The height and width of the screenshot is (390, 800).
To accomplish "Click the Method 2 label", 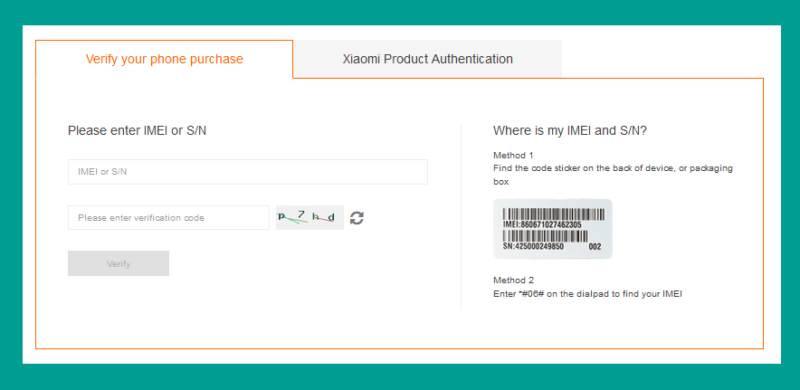I will pyautogui.click(x=513, y=280).
